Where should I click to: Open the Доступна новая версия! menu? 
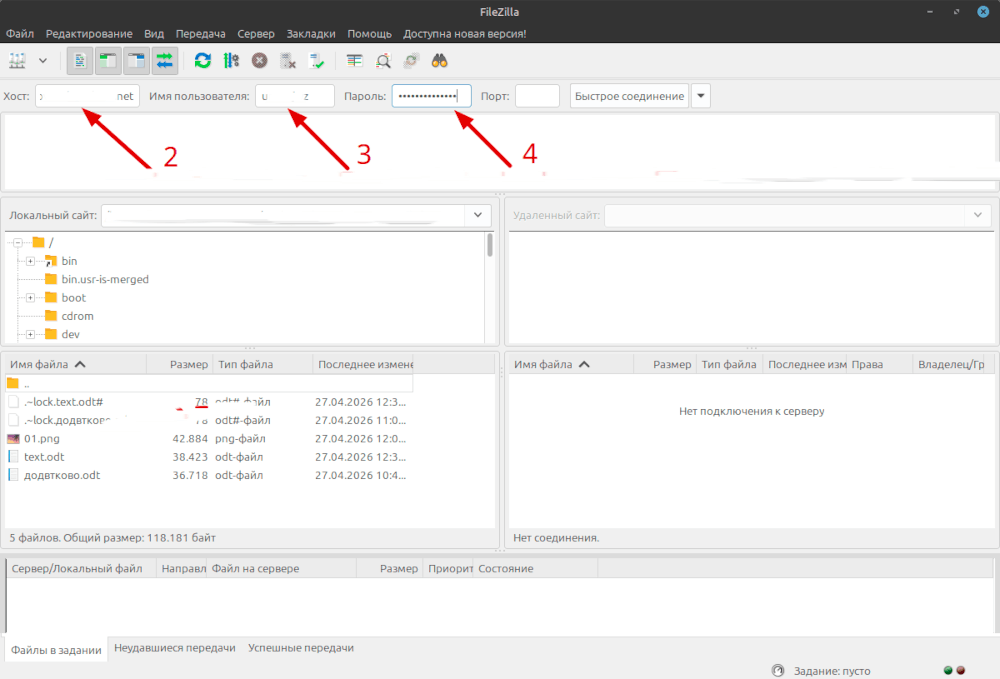pyautogui.click(x=464, y=34)
